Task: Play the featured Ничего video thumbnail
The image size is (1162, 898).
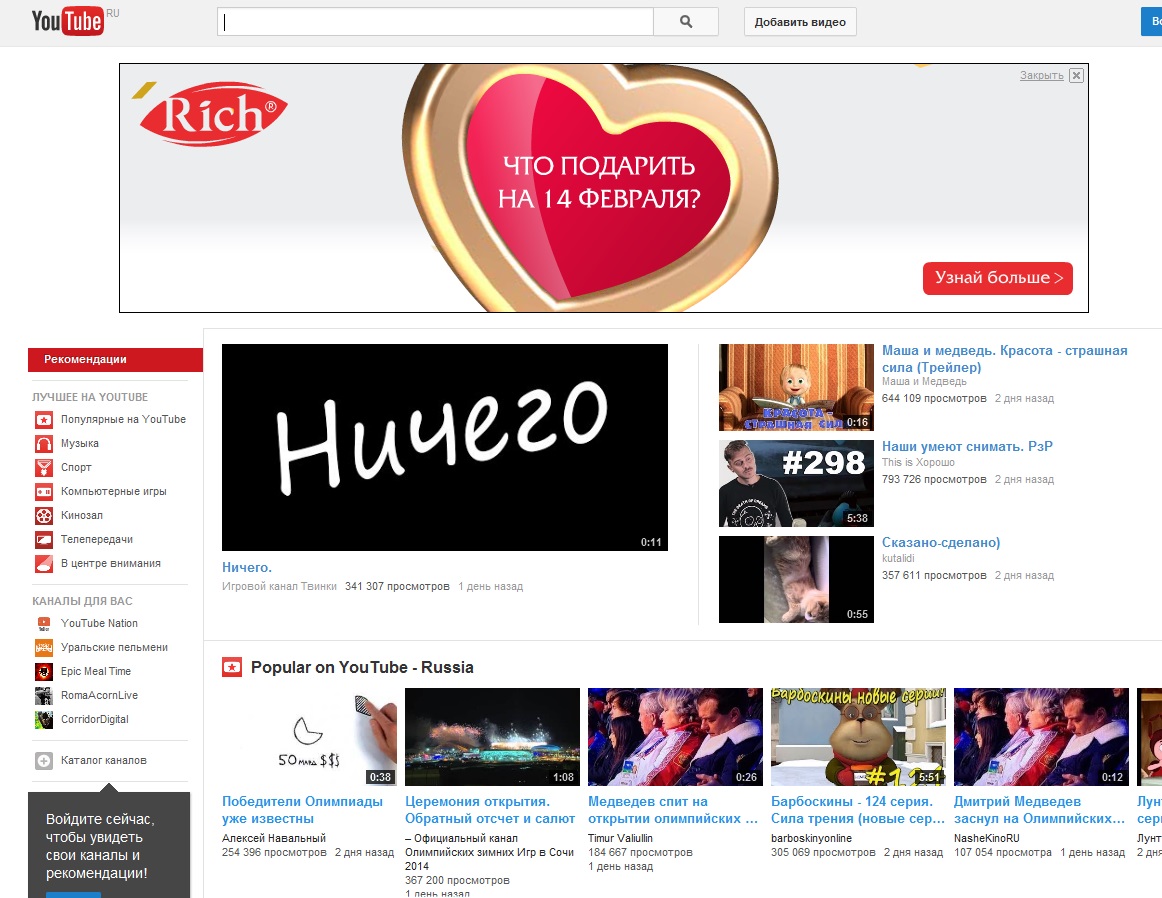Action: (x=444, y=447)
